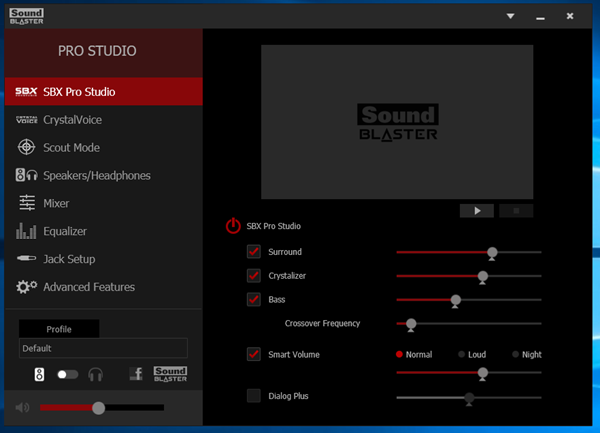The height and width of the screenshot is (433, 600).
Task: Click the Smart Volume level slider handle
Action: [x=483, y=373]
